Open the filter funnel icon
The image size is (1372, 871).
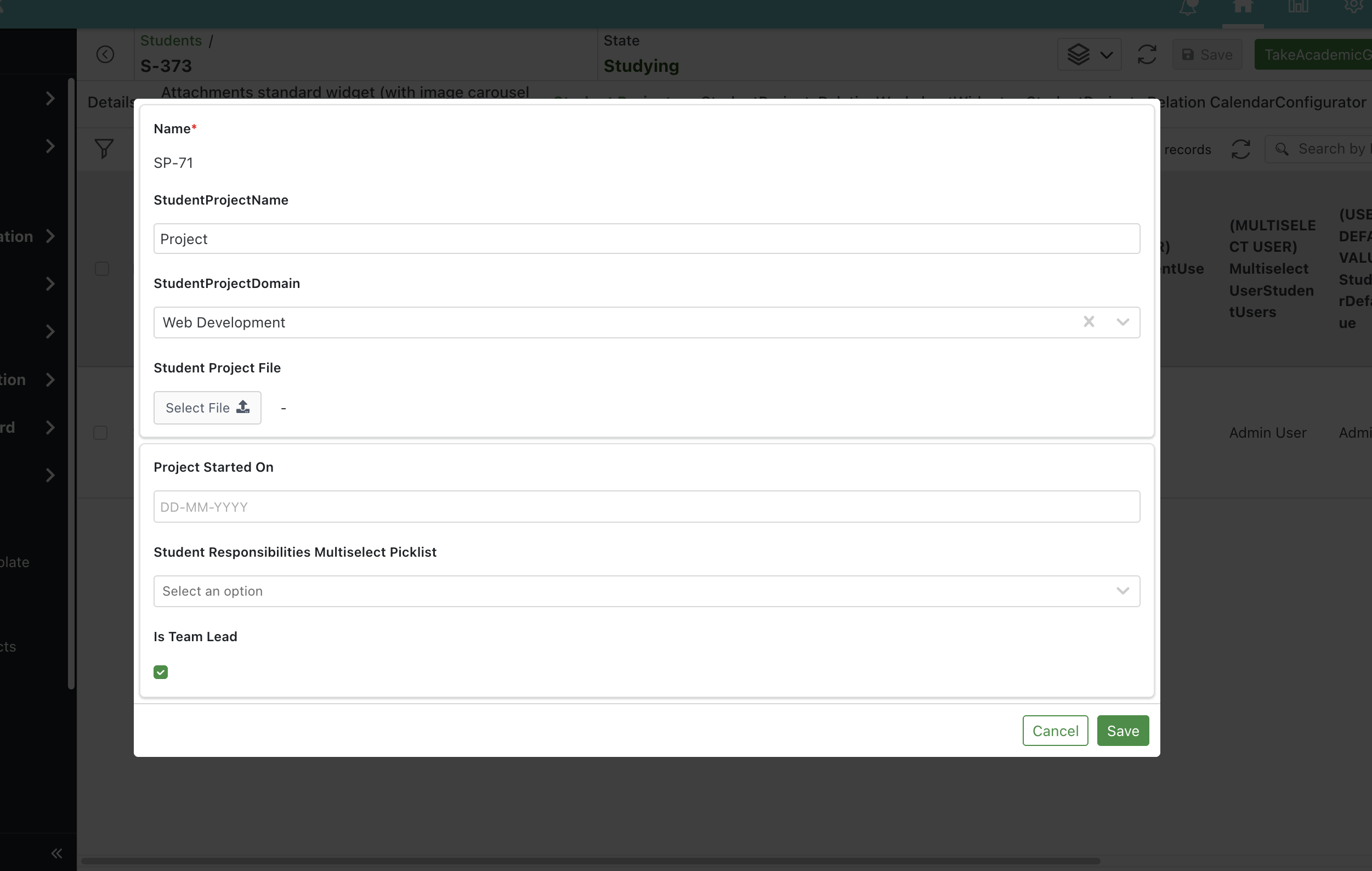coord(104,149)
